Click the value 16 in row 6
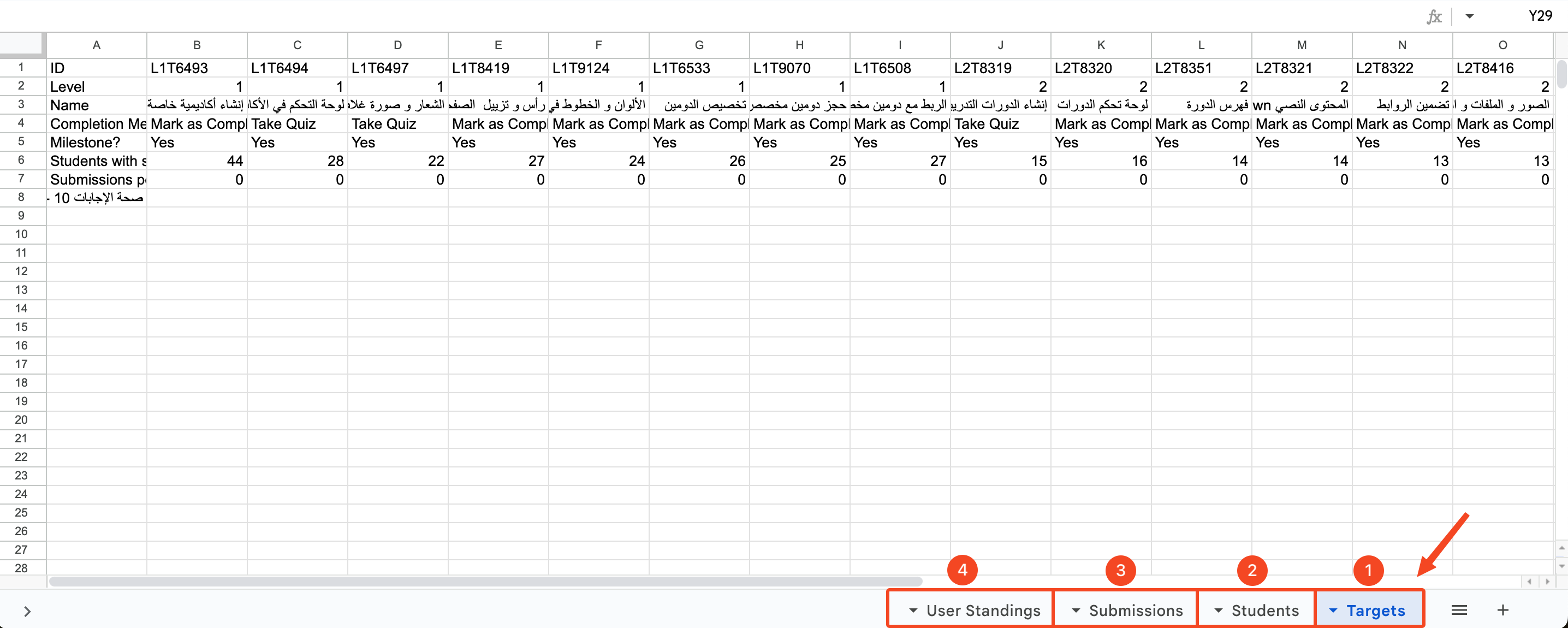The width and height of the screenshot is (1568, 628). click(x=1101, y=161)
